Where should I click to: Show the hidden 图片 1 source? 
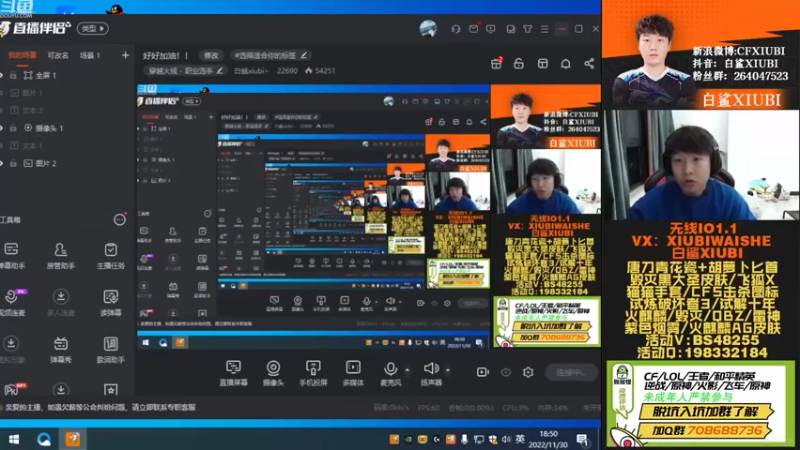2,93
